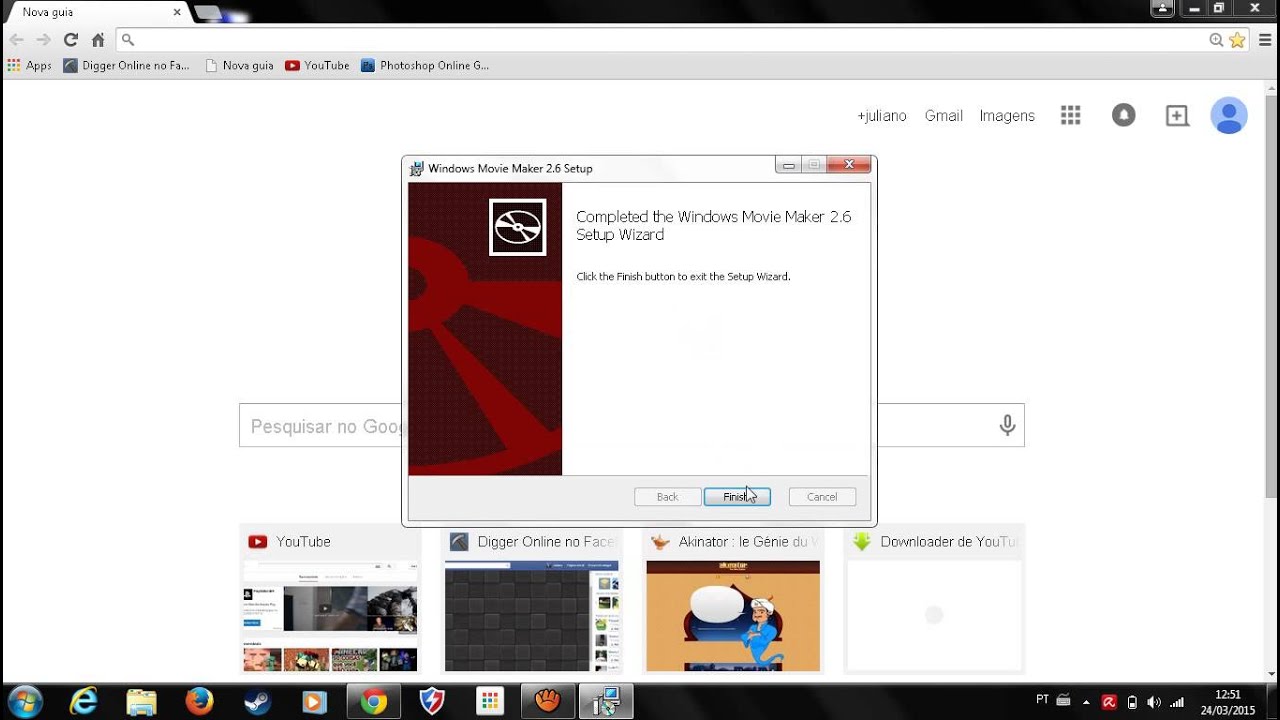Open the Chrome home page button
Image resolution: width=1280 pixels, height=720 pixels.
pos(98,40)
